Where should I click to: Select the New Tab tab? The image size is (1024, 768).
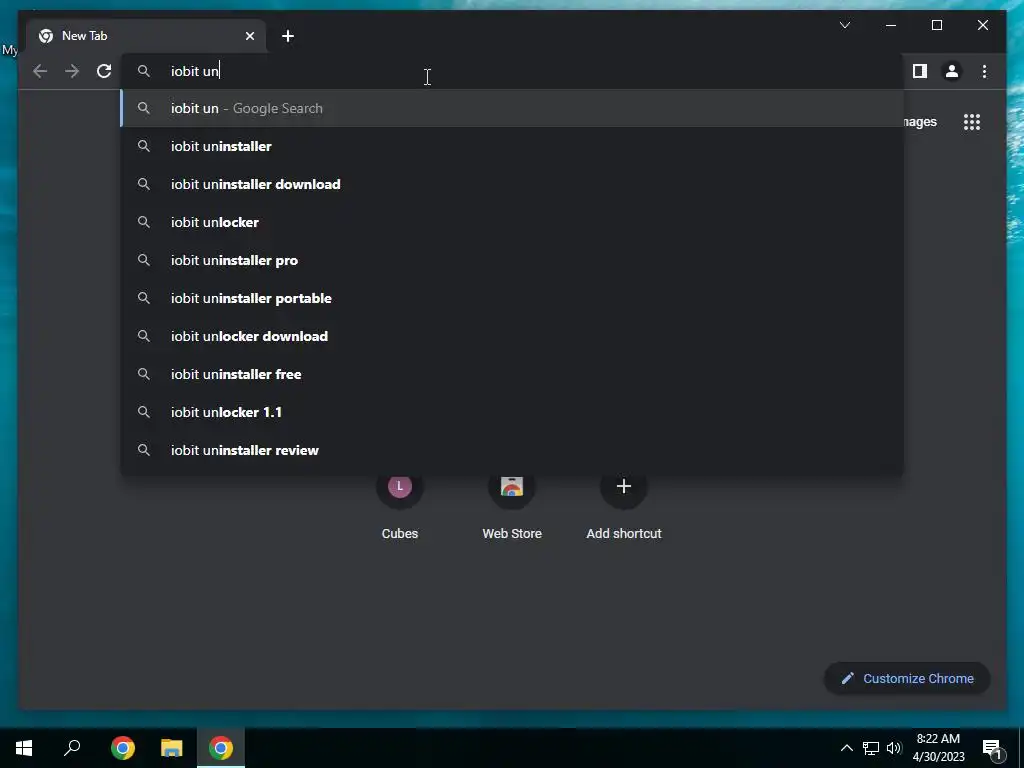click(146, 37)
